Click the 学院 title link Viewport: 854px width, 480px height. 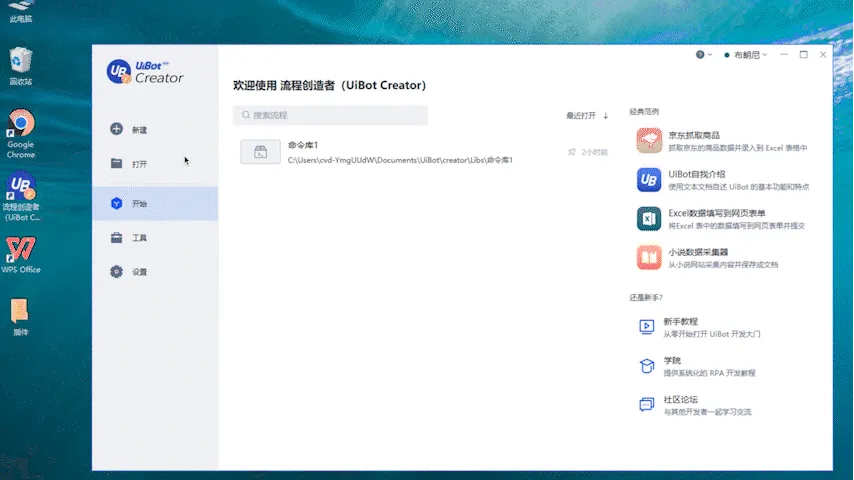click(672, 361)
